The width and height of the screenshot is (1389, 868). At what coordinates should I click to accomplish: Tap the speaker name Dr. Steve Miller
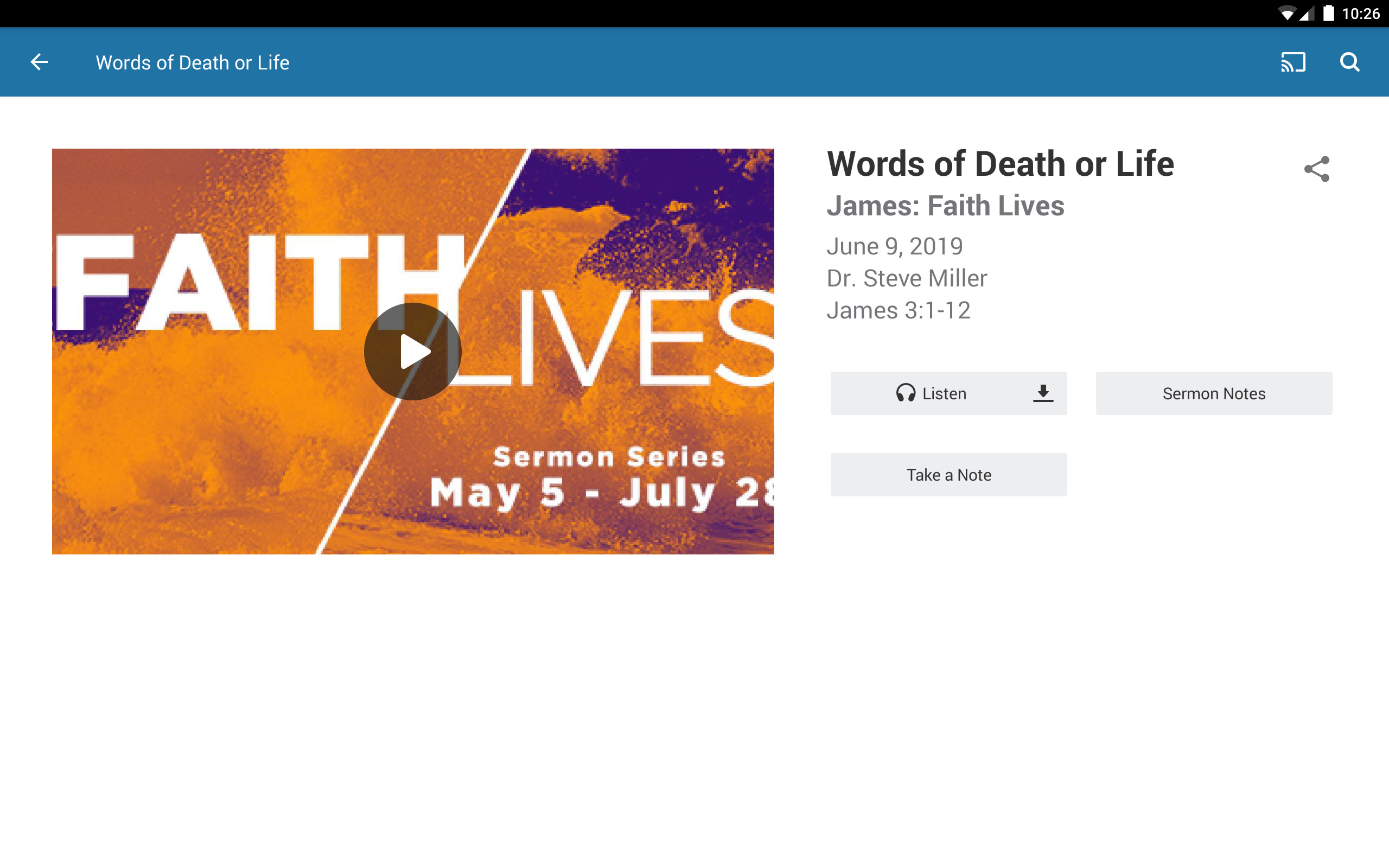point(906,278)
